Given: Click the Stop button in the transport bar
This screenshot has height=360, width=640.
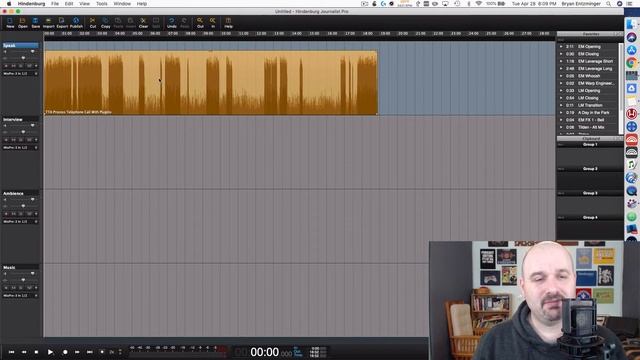Looking at the screenshot, I should pyautogui.click(x=36, y=352).
